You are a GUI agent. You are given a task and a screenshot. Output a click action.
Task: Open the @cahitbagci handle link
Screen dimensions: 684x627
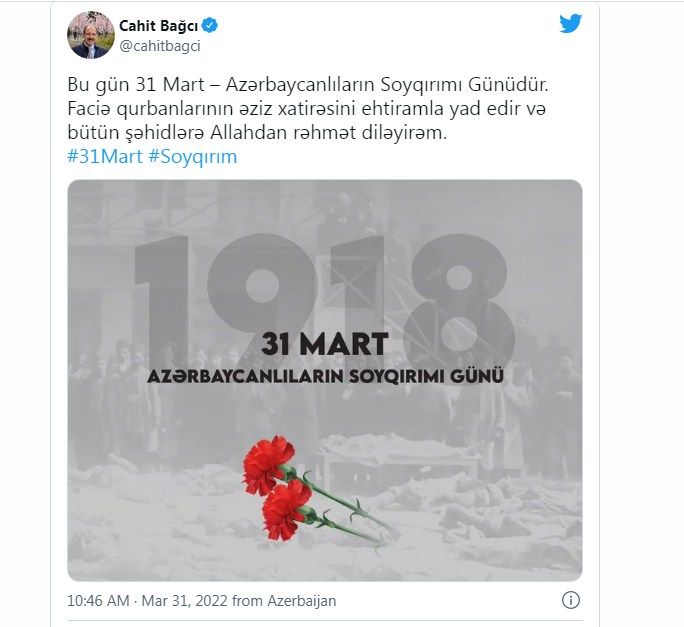pyautogui.click(x=160, y=46)
